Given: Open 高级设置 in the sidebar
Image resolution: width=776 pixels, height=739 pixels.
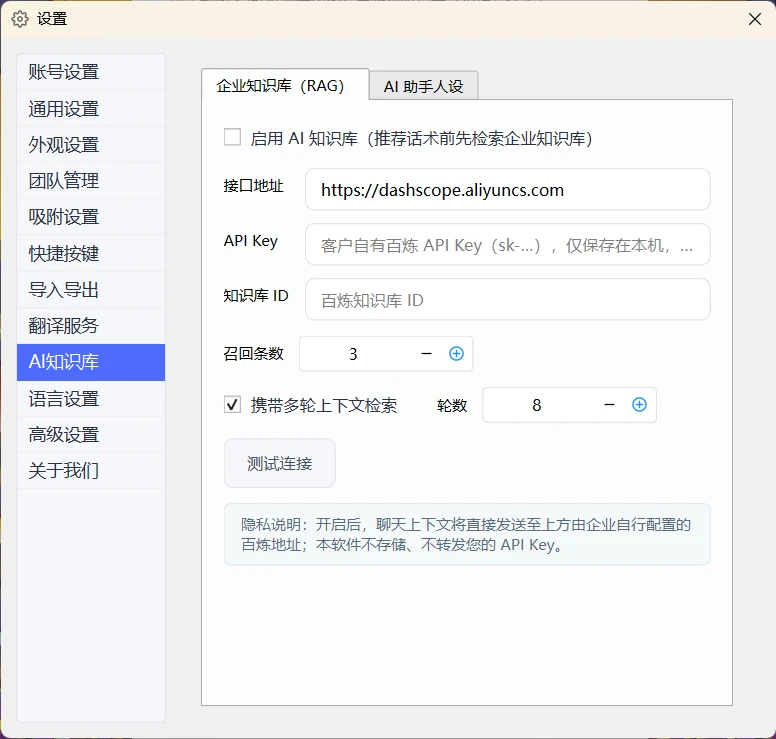Looking at the screenshot, I should click(91, 435).
